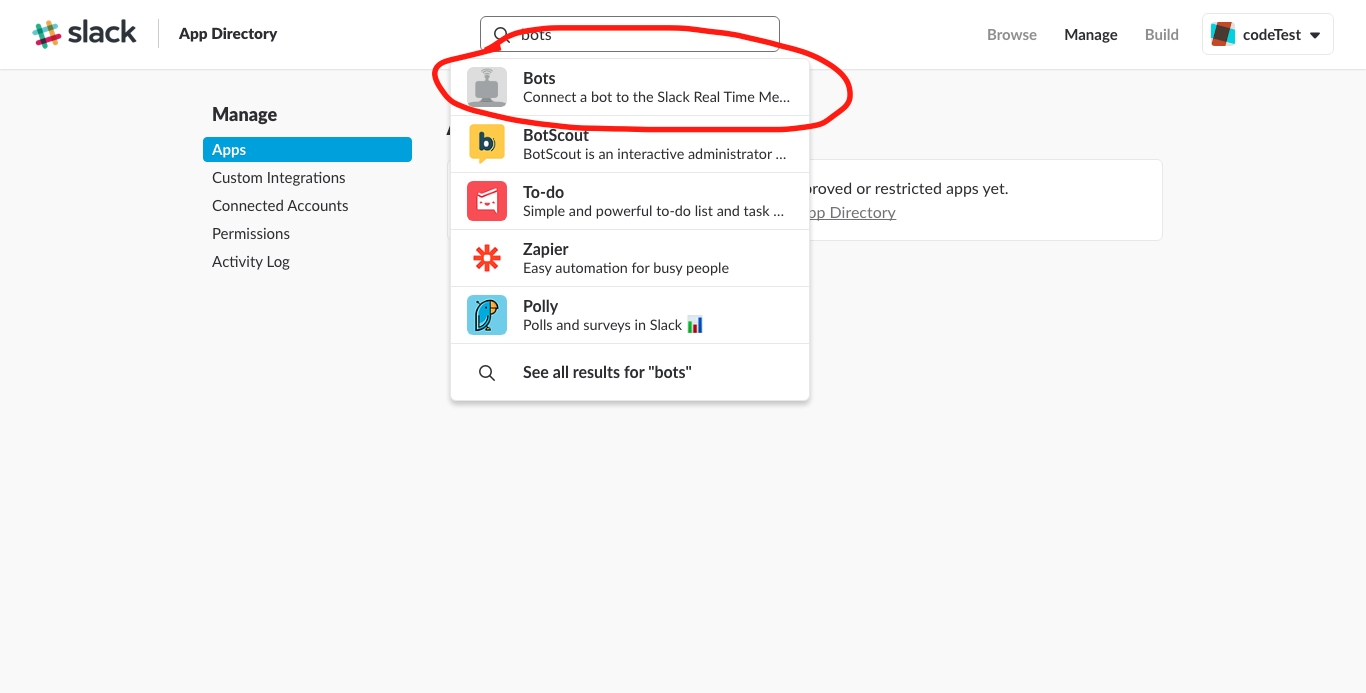Open Custom Integrations in sidebar

pyautogui.click(x=279, y=177)
